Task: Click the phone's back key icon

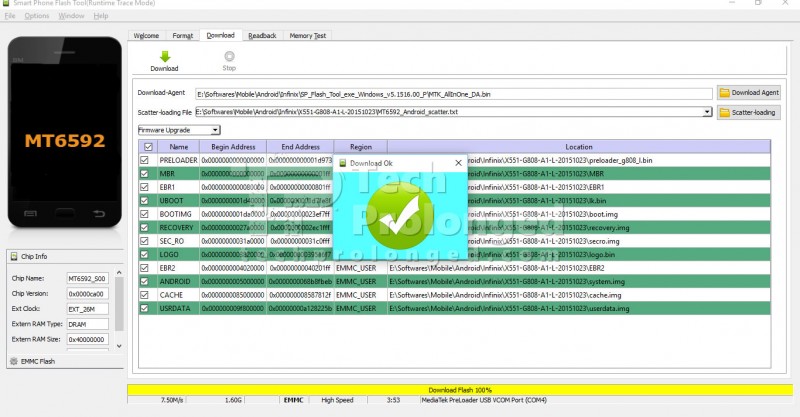Action: 99,213
